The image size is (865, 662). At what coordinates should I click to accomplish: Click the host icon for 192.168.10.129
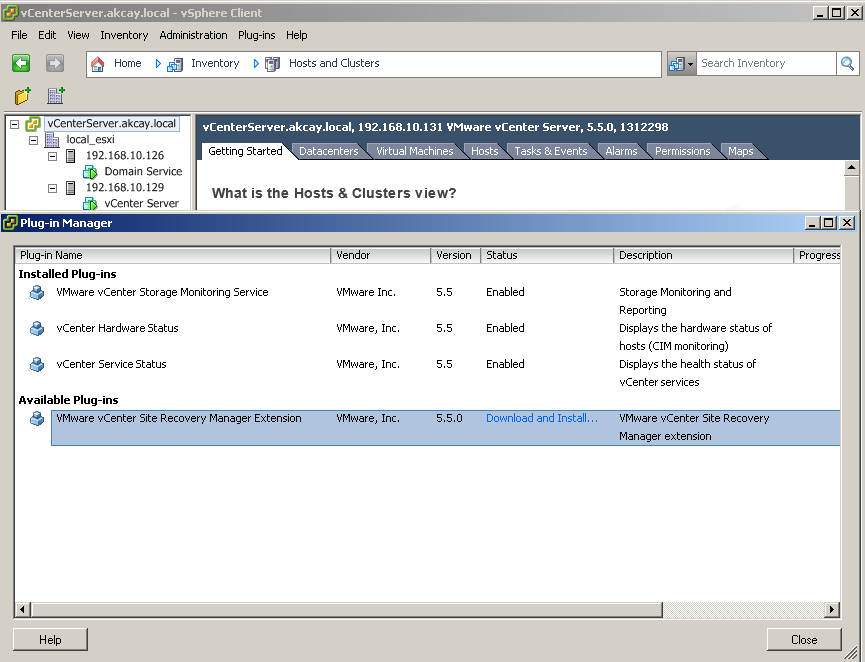click(71, 188)
